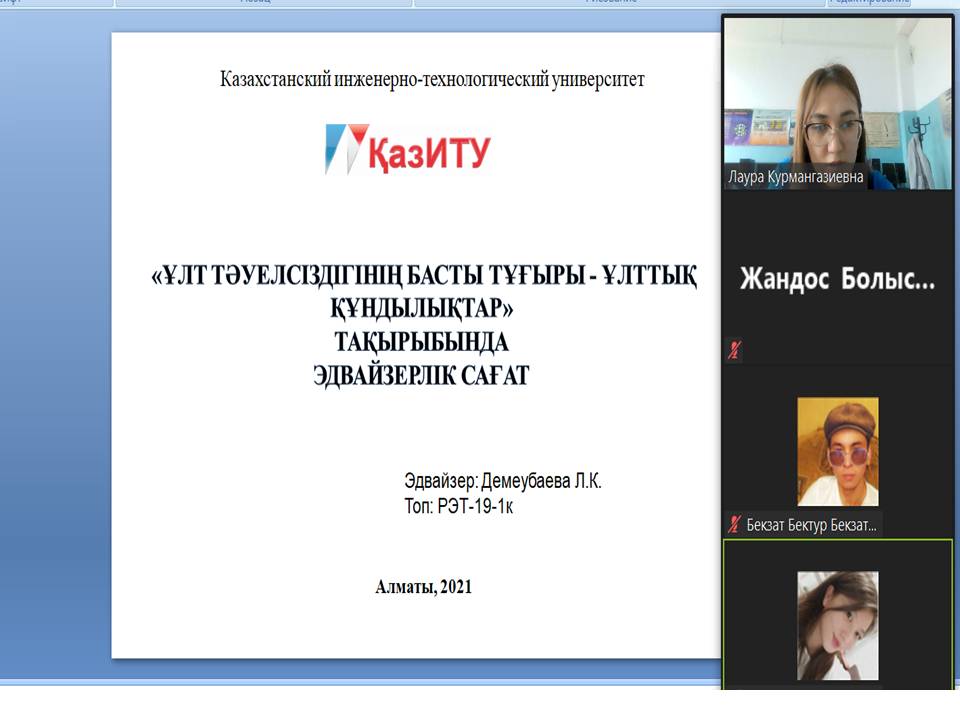Click the ЭДВАЙЗЕРЛІК САҒАТ line on the slide
960x720 pixels.
click(x=422, y=376)
